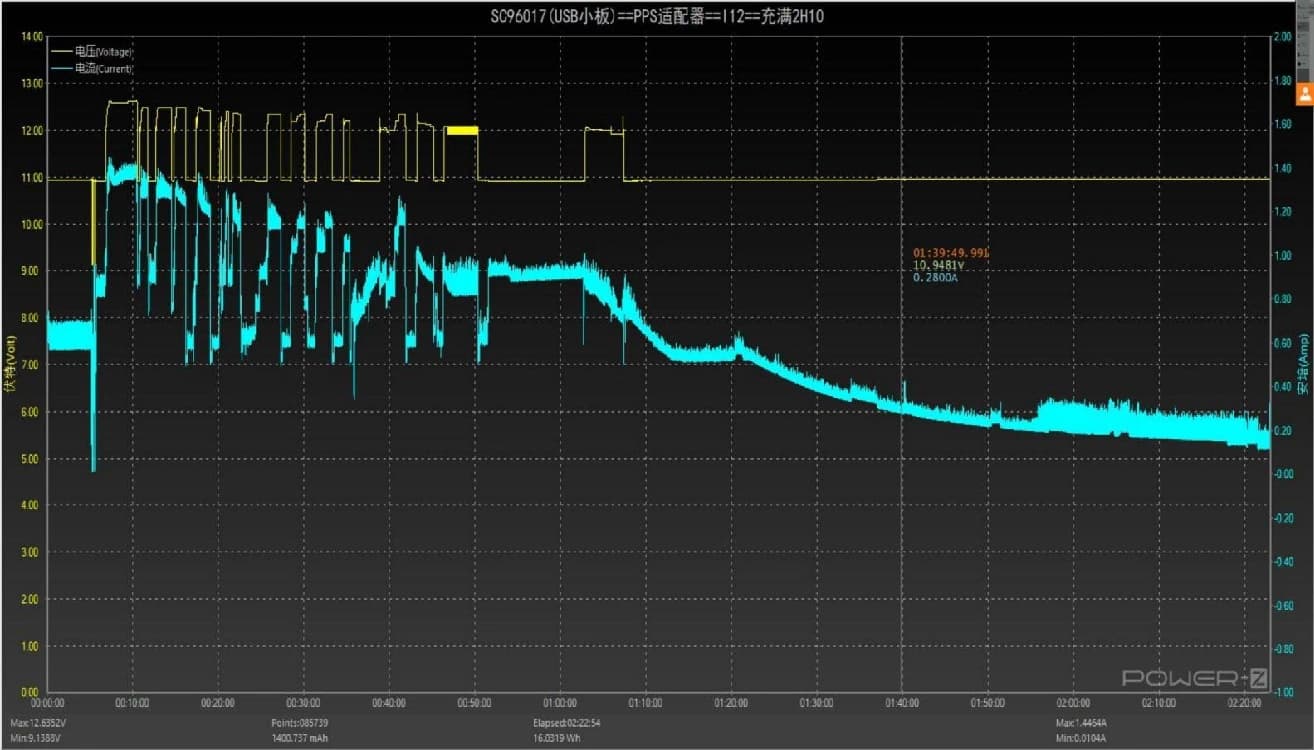Click the 11.00 voltage axis tick
The width and height of the screenshot is (1314, 750).
32,178
